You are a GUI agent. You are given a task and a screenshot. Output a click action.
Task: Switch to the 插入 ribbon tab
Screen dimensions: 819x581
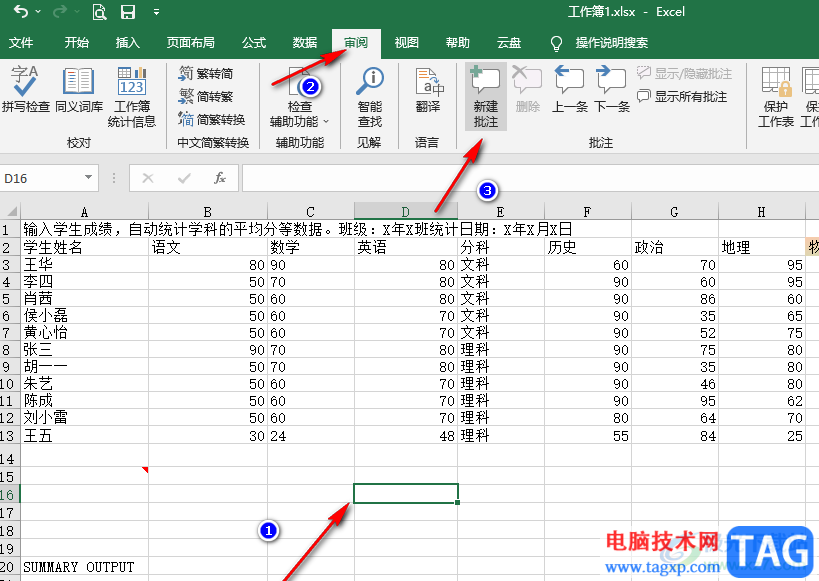click(127, 42)
